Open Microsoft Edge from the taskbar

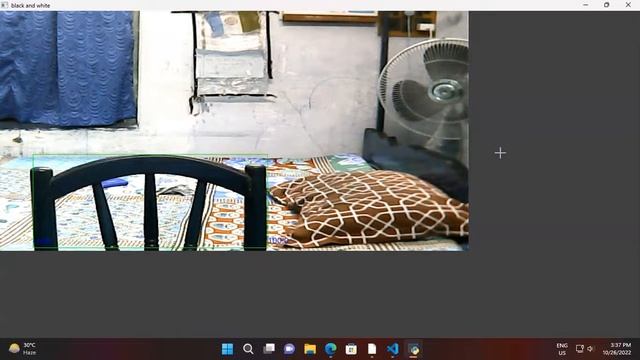[331, 349]
